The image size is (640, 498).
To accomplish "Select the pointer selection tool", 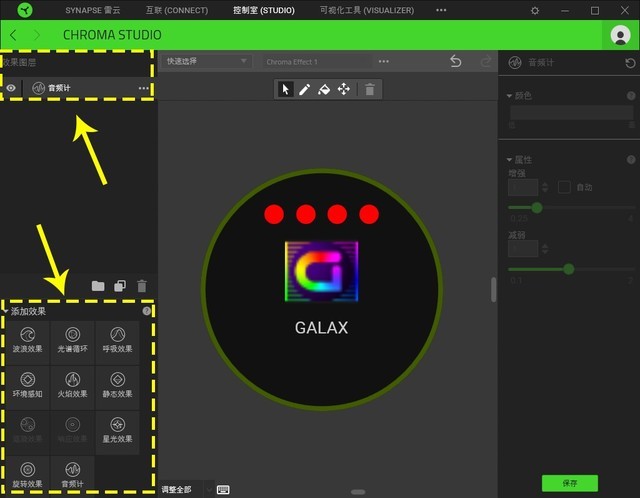I will (286, 89).
